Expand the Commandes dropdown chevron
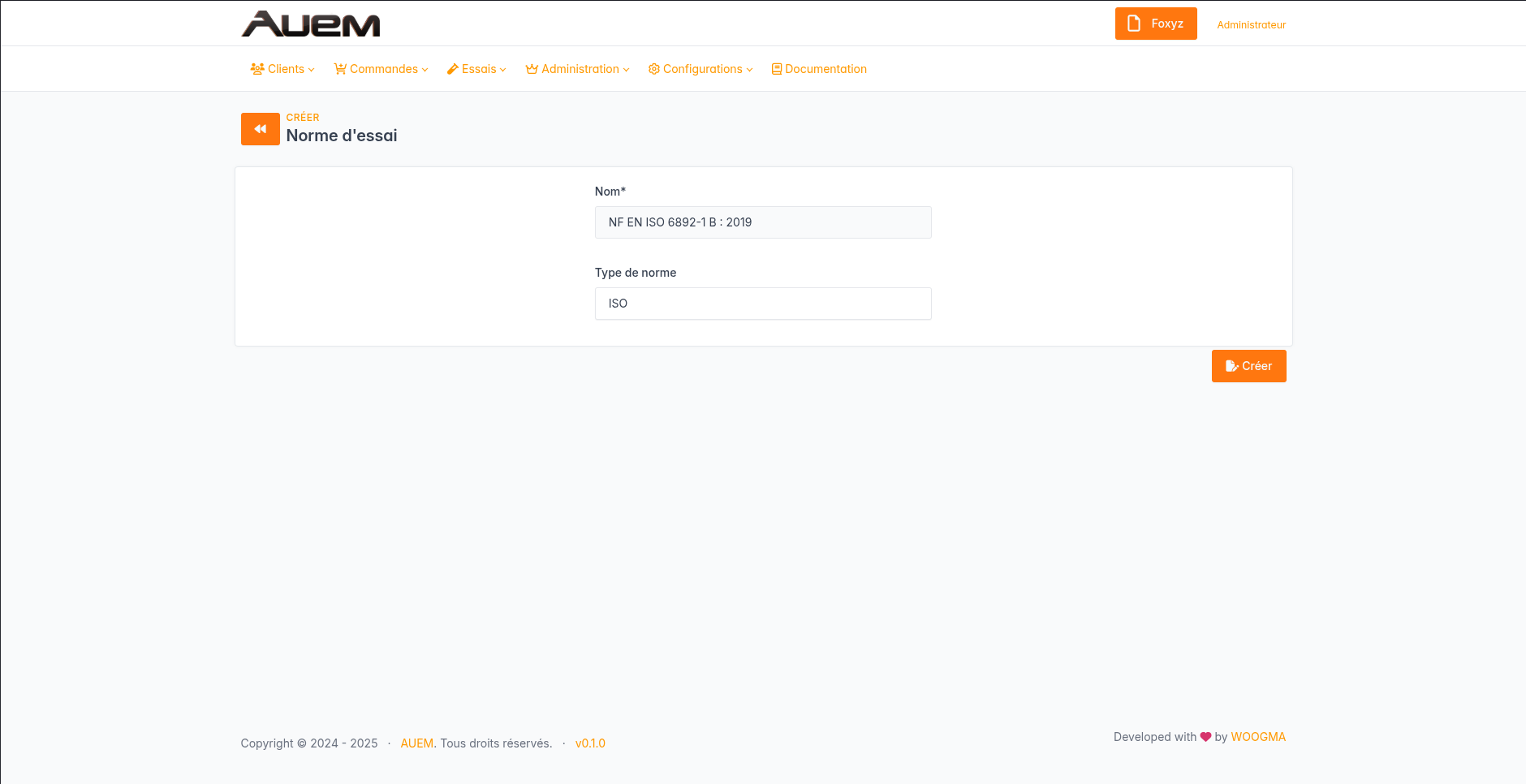The width and height of the screenshot is (1526, 784). [425, 70]
